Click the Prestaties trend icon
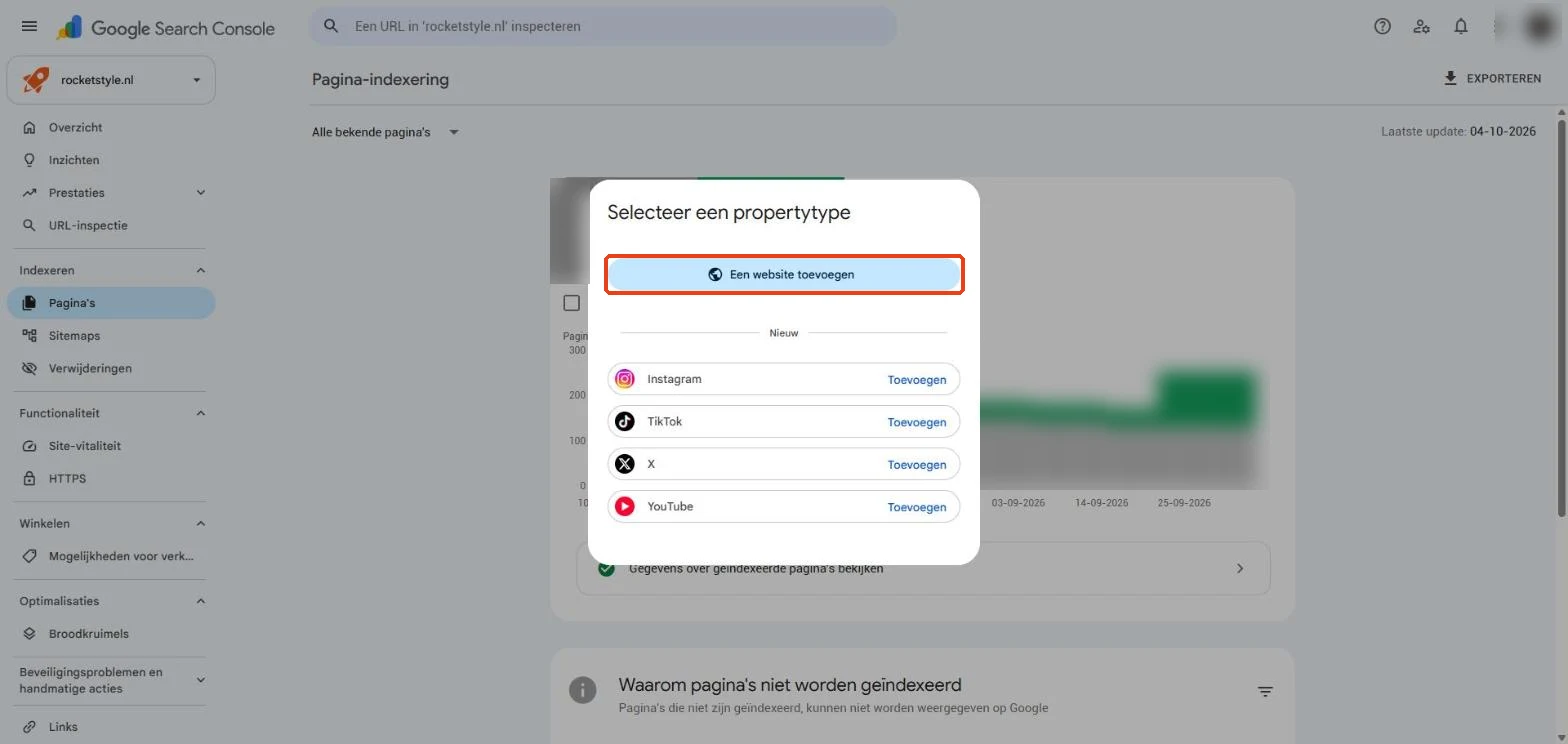Screen dimensions: 1568x744 29,193
